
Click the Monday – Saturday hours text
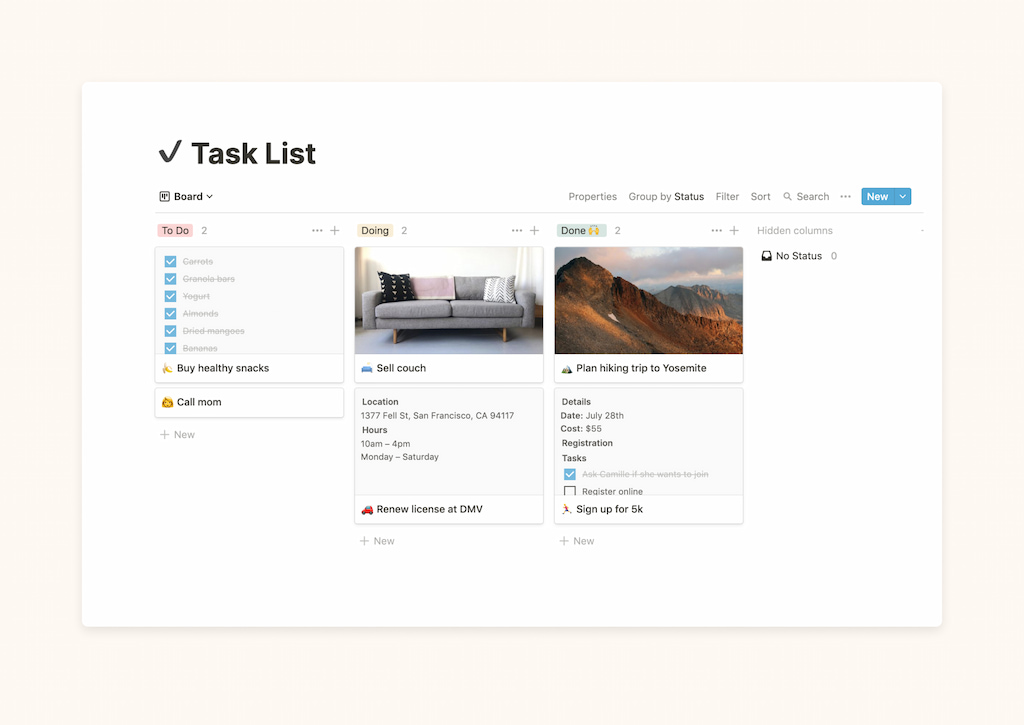point(400,457)
